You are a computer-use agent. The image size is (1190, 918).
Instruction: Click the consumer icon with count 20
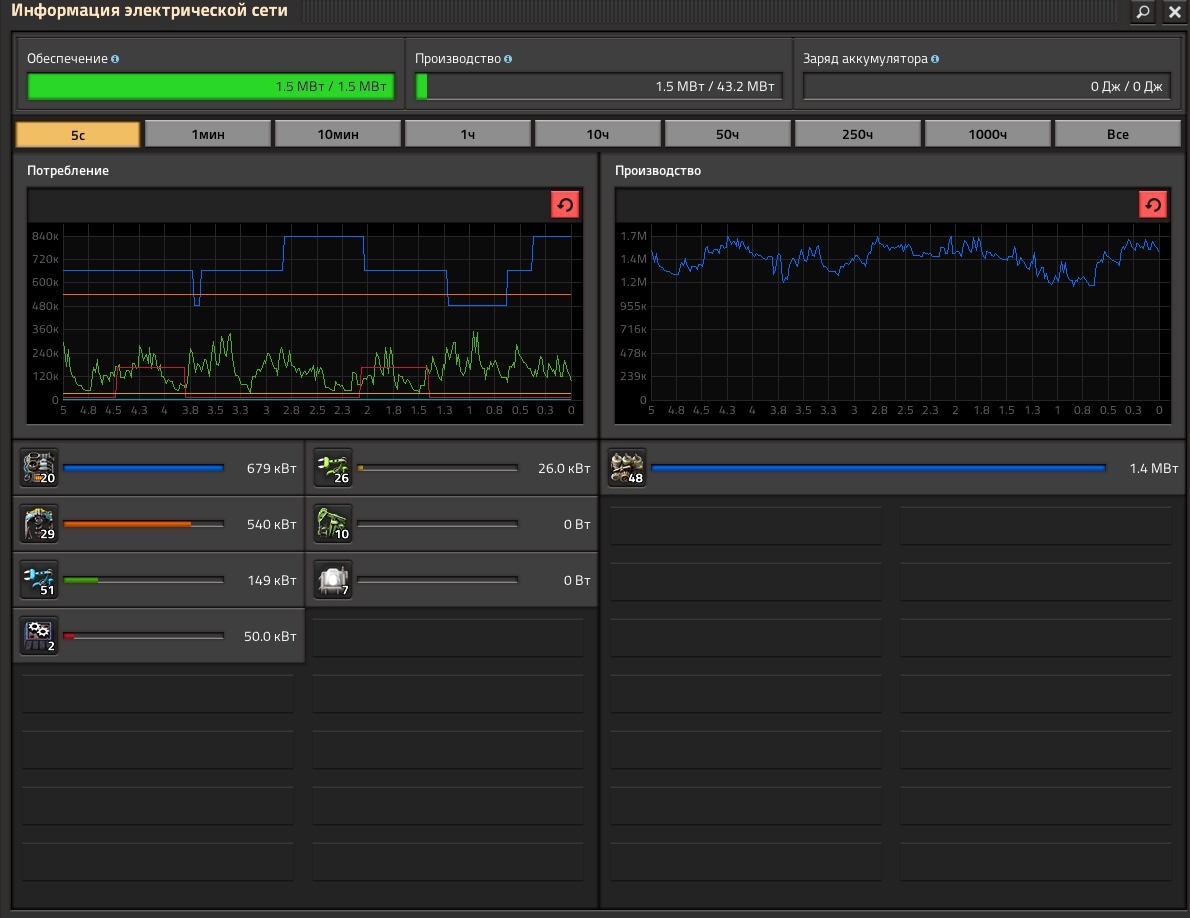pos(40,467)
